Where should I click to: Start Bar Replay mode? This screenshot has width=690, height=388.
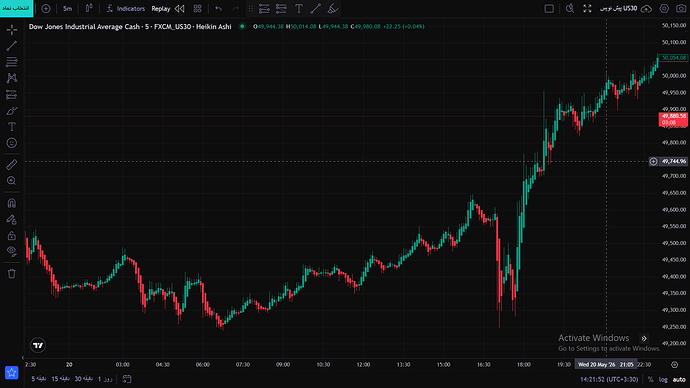[161, 9]
